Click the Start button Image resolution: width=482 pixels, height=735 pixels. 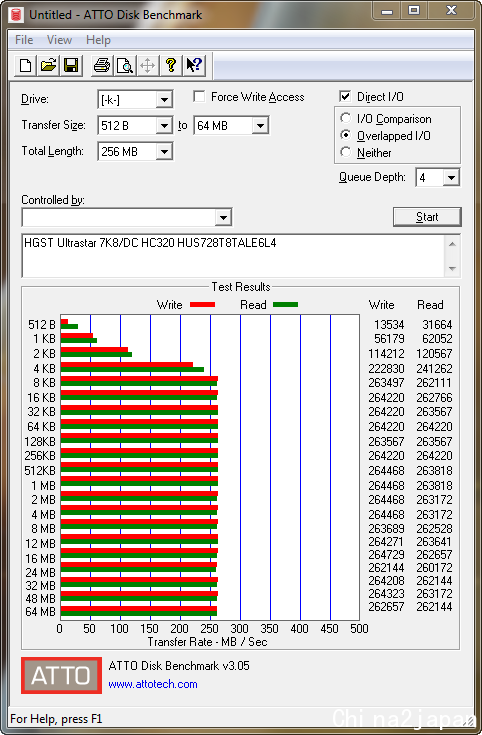pyautogui.click(x=427, y=217)
